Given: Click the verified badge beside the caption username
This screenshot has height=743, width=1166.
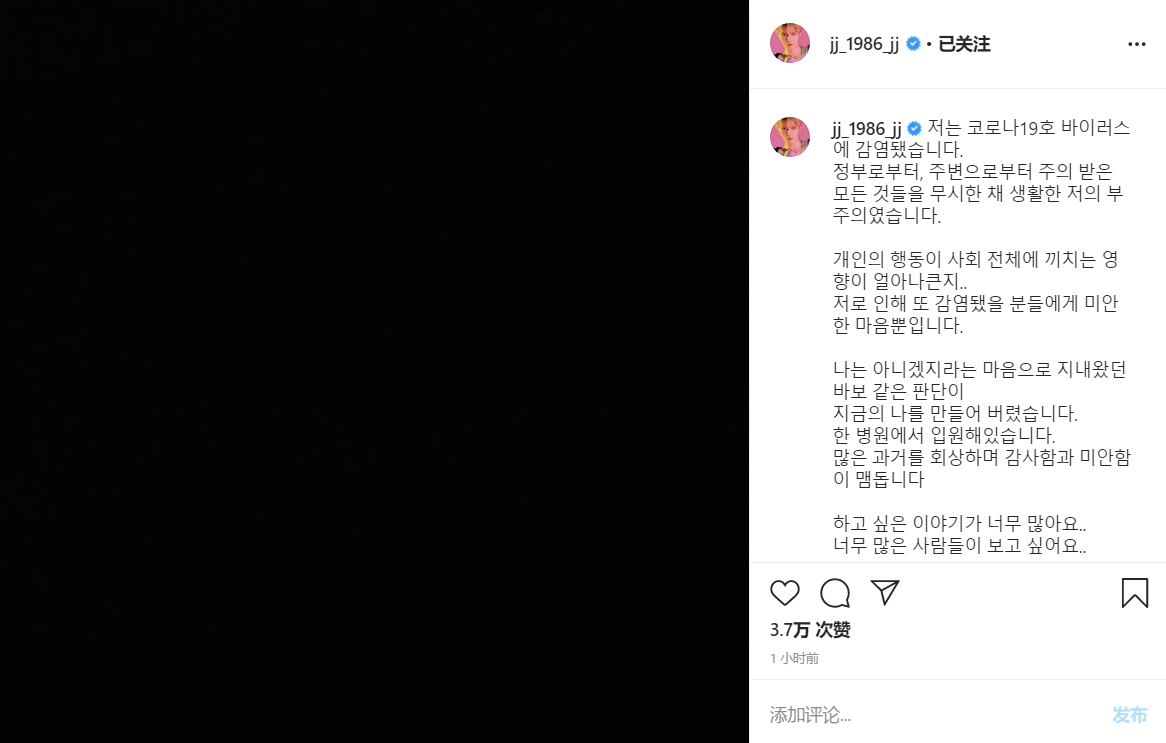Looking at the screenshot, I should point(915,128).
